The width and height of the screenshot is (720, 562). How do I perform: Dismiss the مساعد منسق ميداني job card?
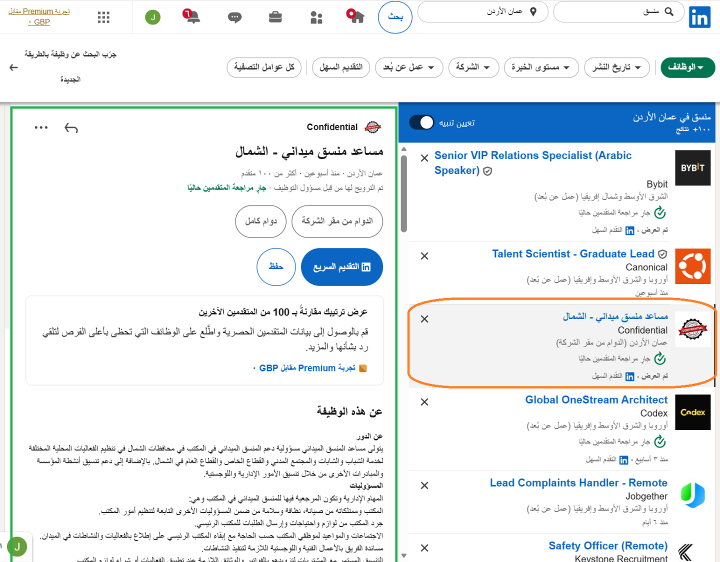pos(424,319)
